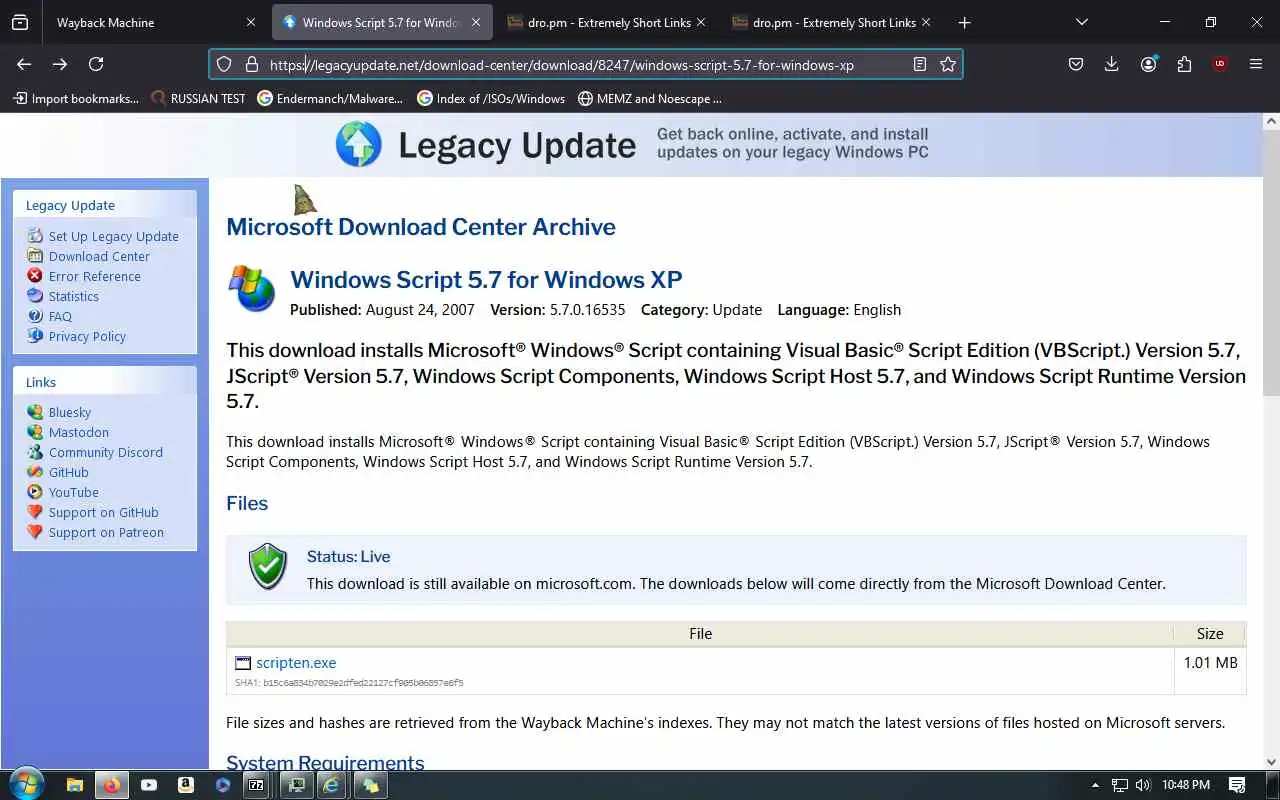
Task: Click the Legacy Update globe logo in the banner
Action: pos(358,145)
